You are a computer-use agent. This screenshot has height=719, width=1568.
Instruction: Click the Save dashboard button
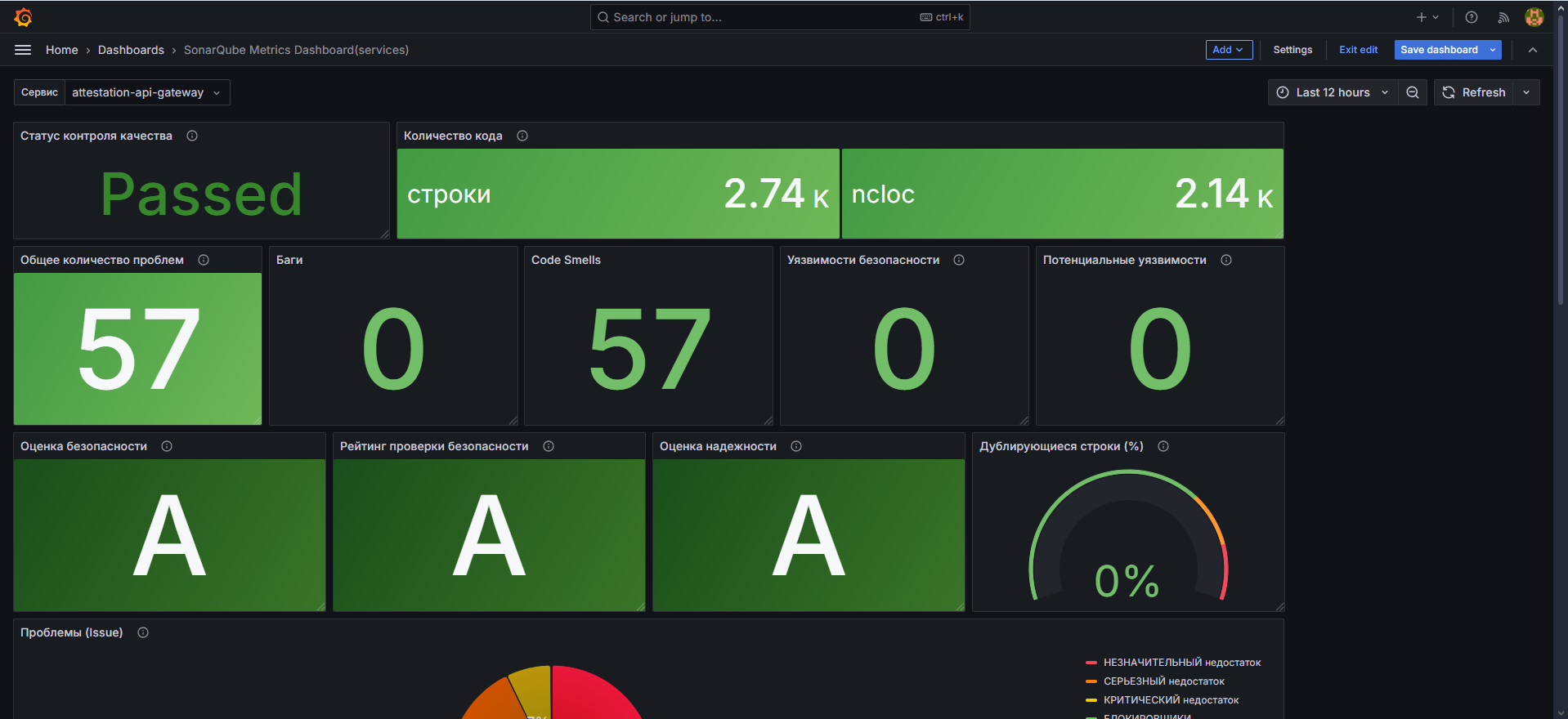coord(1438,50)
